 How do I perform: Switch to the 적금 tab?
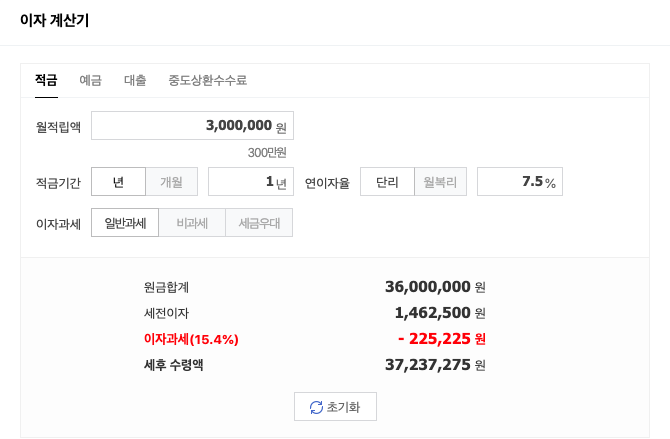pos(46,80)
